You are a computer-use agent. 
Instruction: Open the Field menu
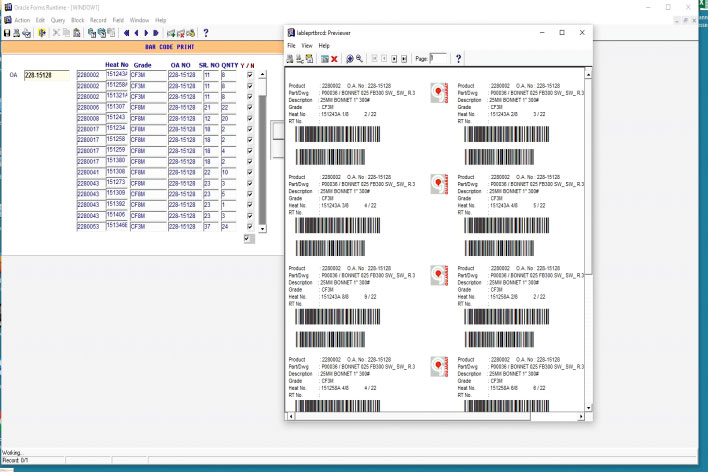coord(118,20)
